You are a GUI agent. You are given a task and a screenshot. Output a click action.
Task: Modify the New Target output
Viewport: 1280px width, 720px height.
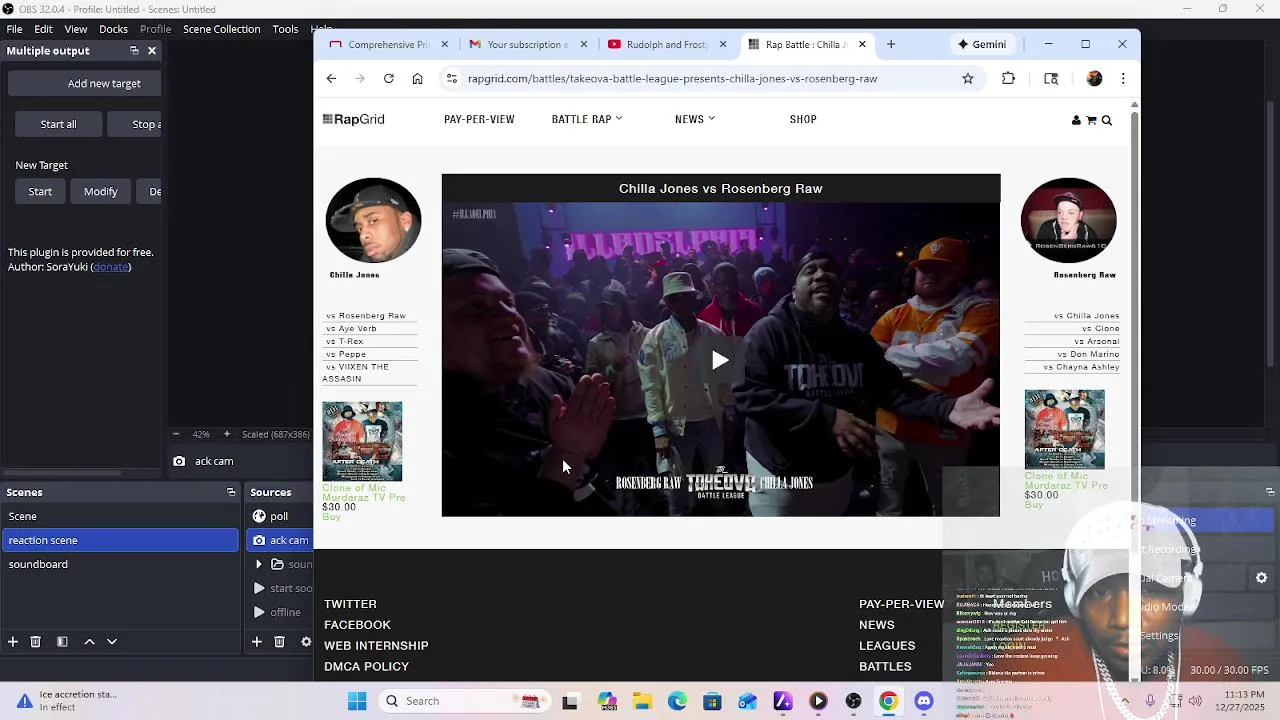(x=100, y=191)
